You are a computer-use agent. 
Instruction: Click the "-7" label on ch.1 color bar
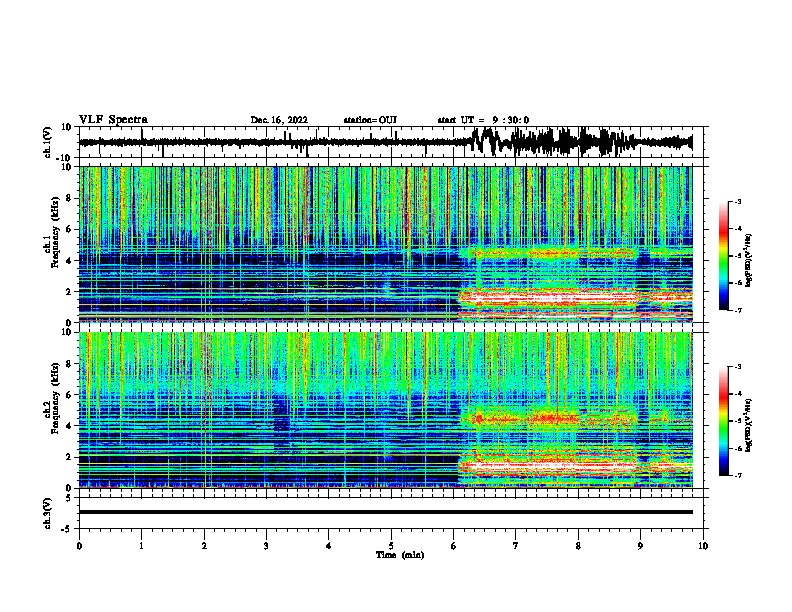(x=737, y=310)
